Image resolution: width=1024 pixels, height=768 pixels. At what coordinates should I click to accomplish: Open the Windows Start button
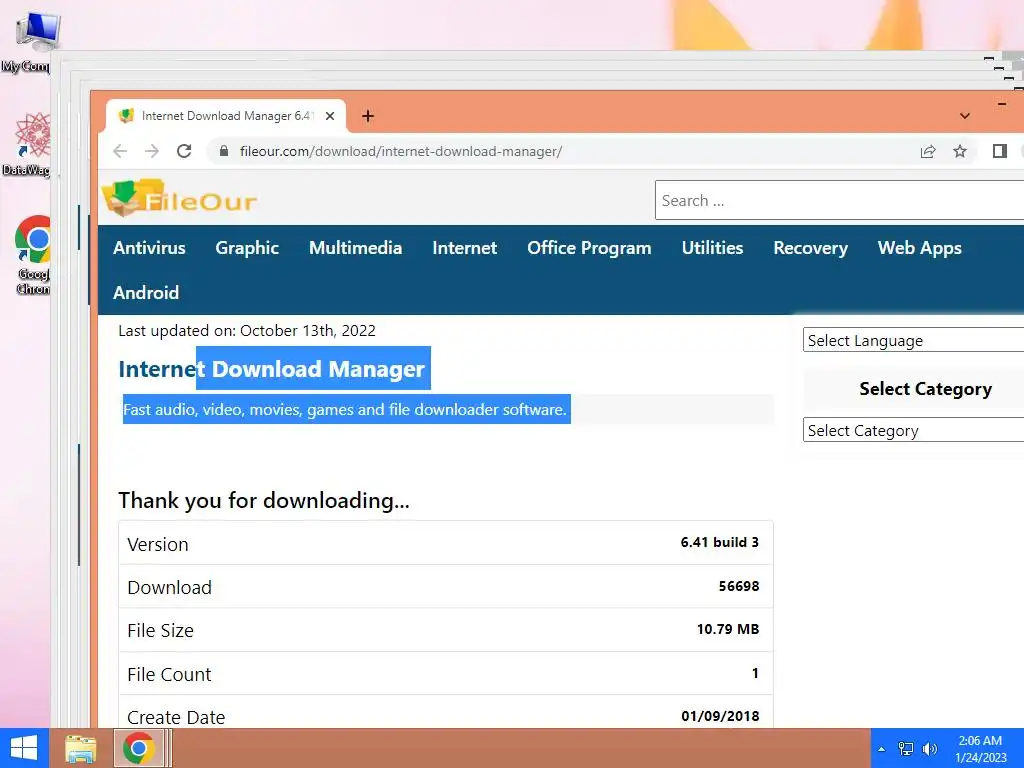(24, 748)
